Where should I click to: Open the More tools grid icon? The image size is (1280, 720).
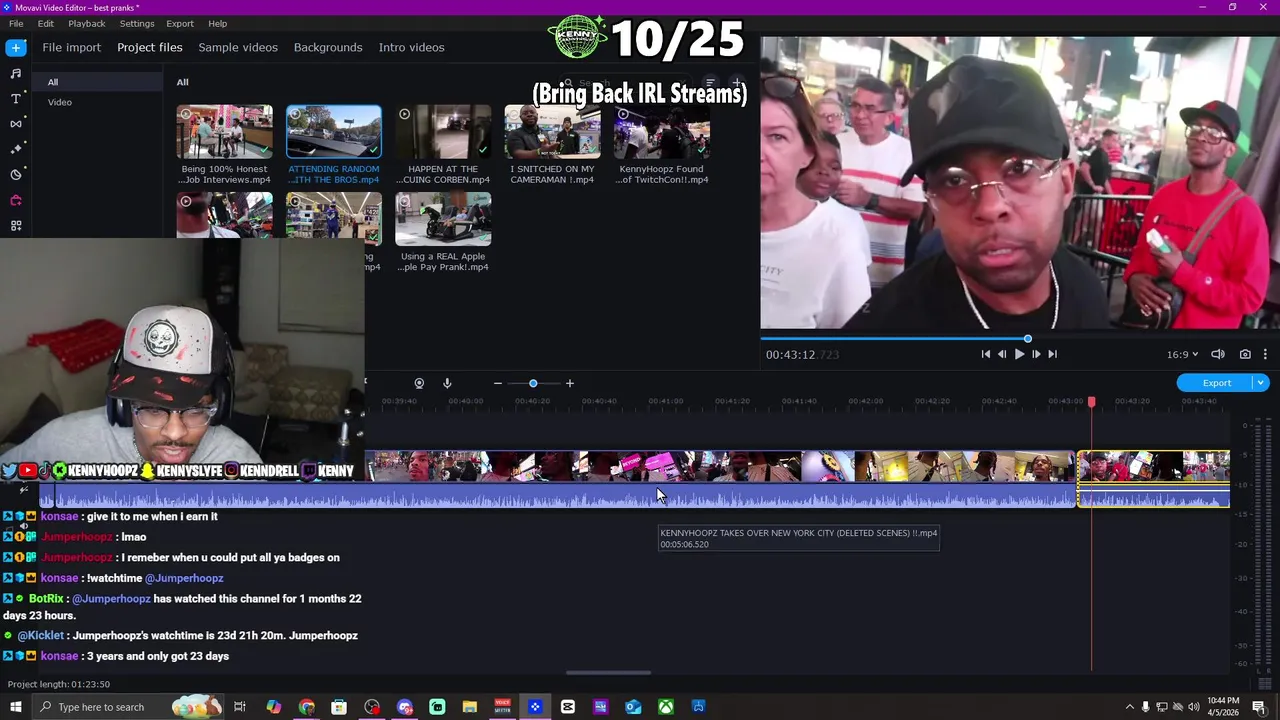16,225
